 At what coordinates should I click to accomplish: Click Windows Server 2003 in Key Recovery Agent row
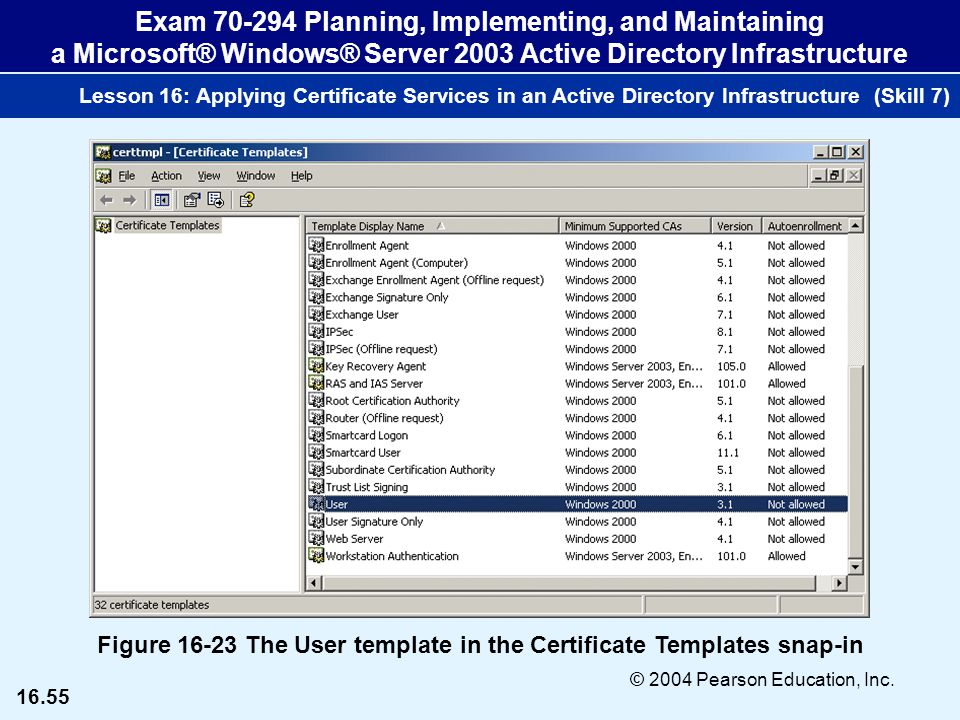(633, 366)
